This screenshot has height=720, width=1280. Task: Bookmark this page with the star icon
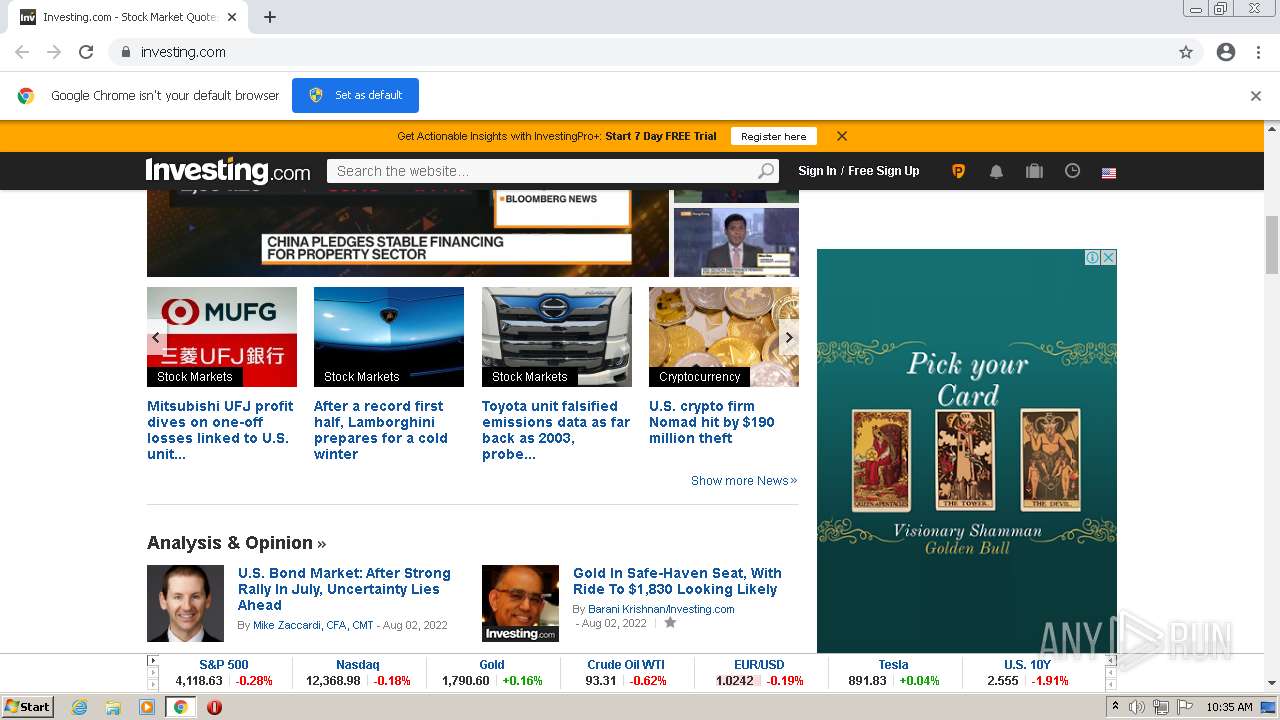(x=1186, y=52)
